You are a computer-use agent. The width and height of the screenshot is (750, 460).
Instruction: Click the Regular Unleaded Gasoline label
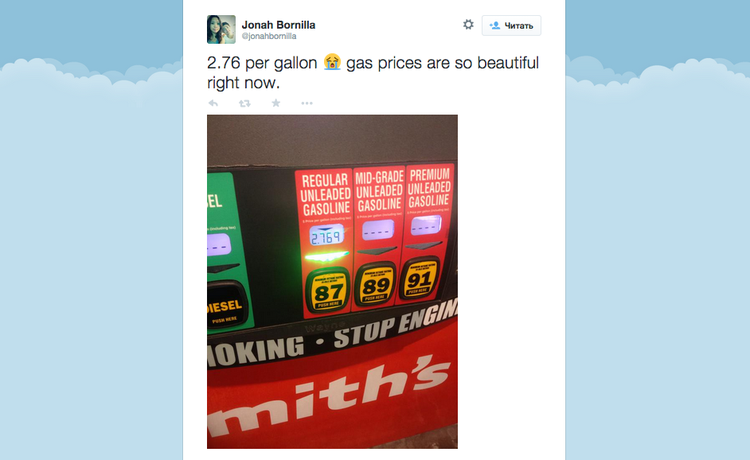coord(326,195)
